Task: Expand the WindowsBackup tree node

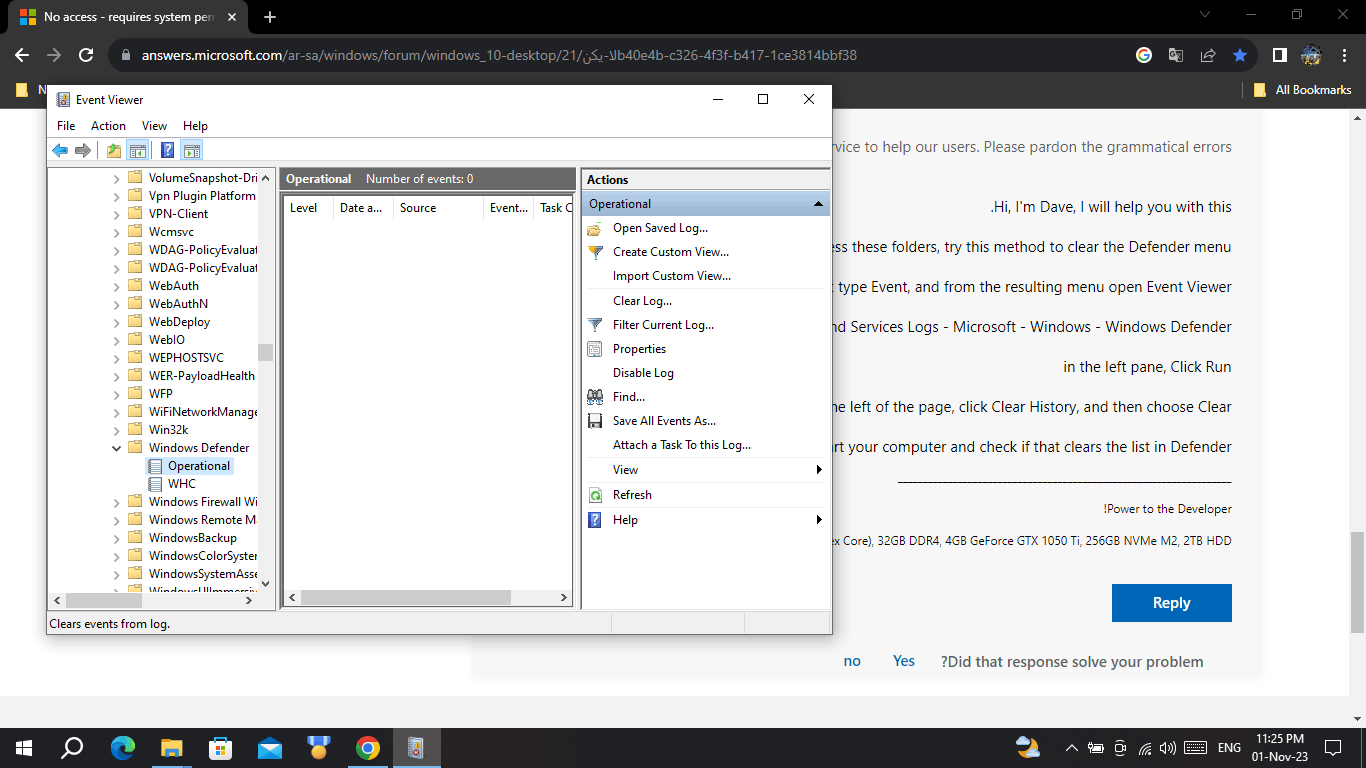Action: click(x=117, y=538)
